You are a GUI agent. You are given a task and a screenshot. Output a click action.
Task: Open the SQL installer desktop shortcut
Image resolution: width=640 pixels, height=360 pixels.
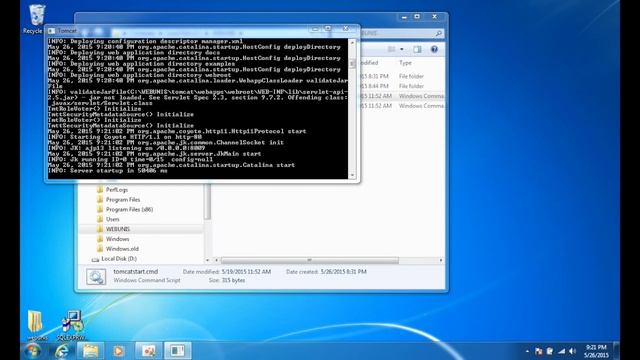(x=72, y=322)
